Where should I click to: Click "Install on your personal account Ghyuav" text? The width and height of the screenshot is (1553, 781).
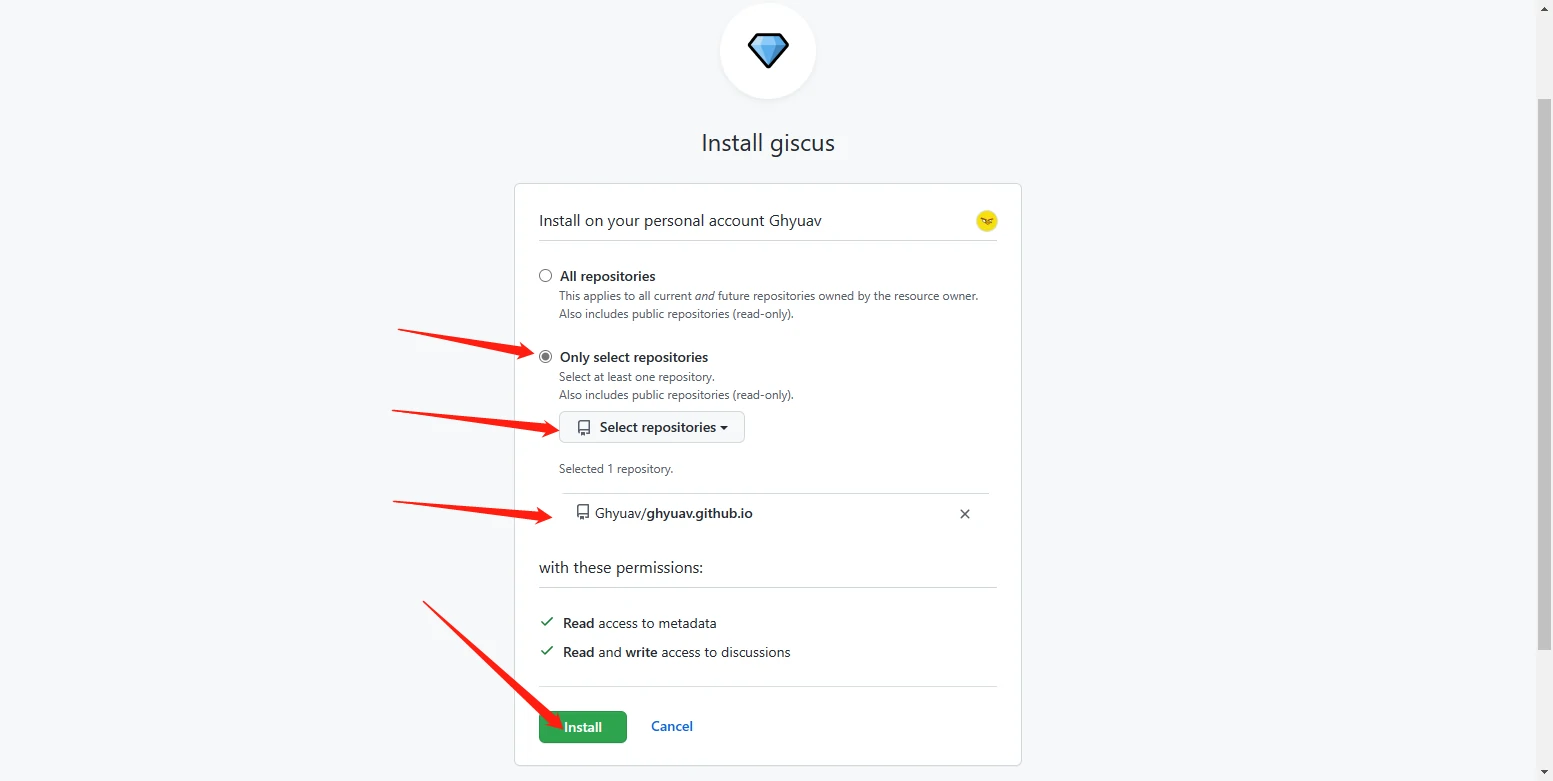pyautogui.click(x=680, y=221)
